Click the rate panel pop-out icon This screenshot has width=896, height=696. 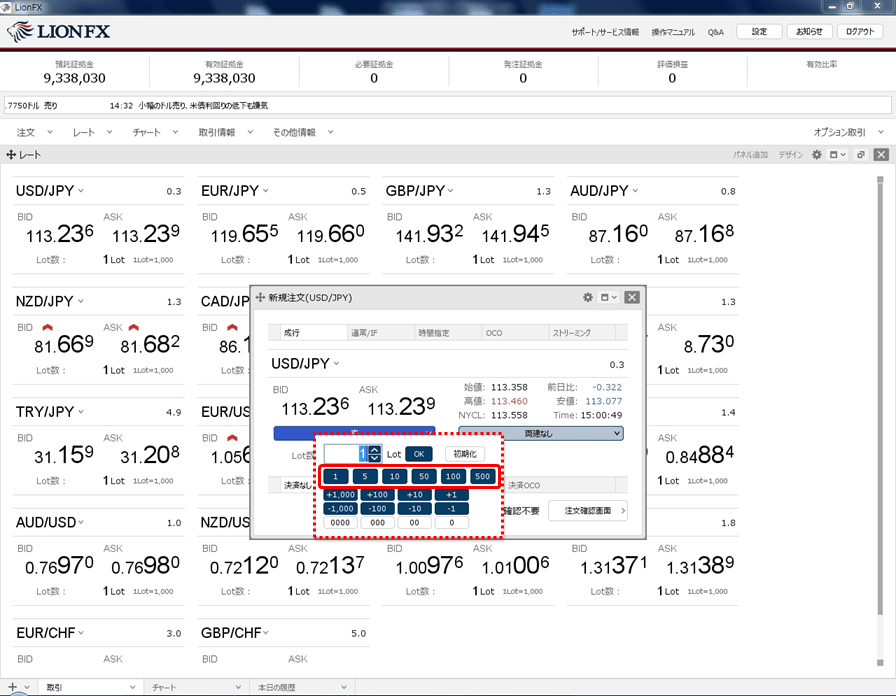tap(861, 155)
